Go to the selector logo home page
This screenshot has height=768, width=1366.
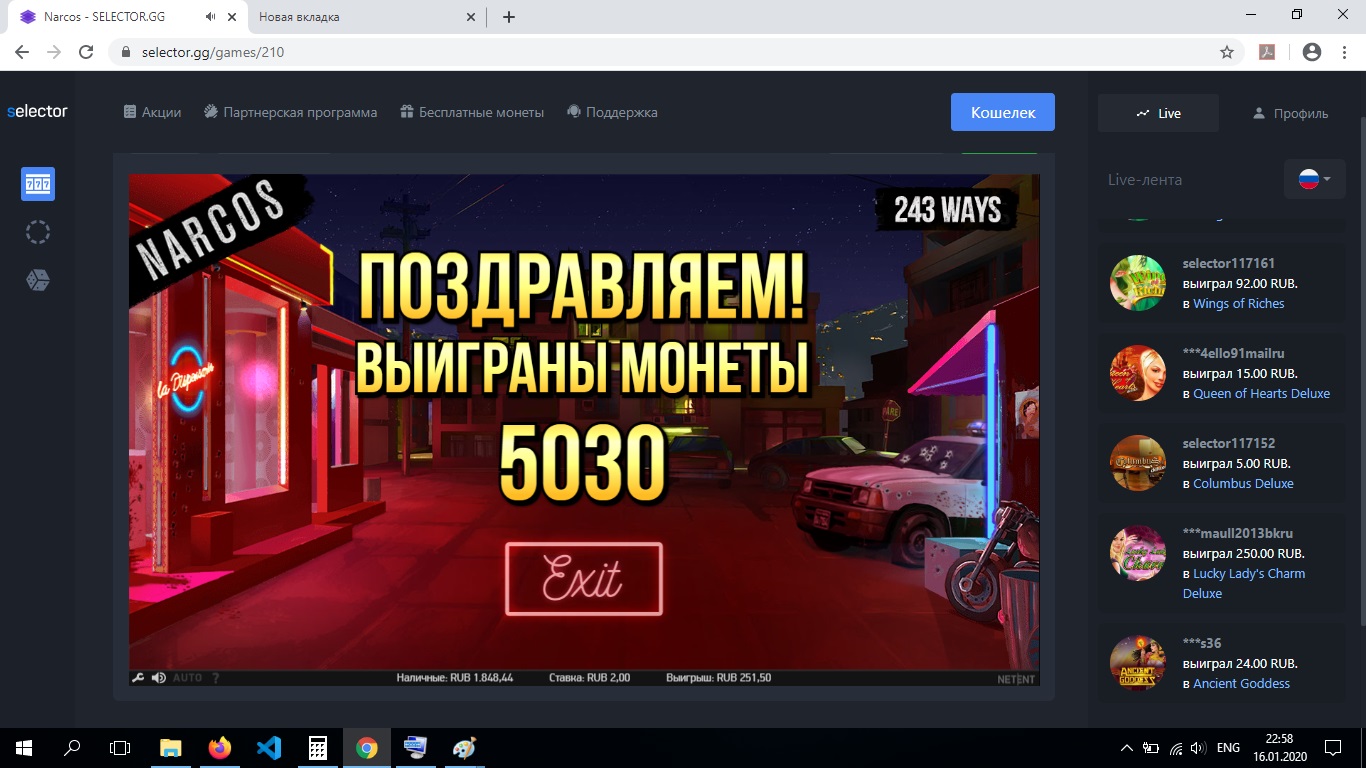[x=37, y=111]
